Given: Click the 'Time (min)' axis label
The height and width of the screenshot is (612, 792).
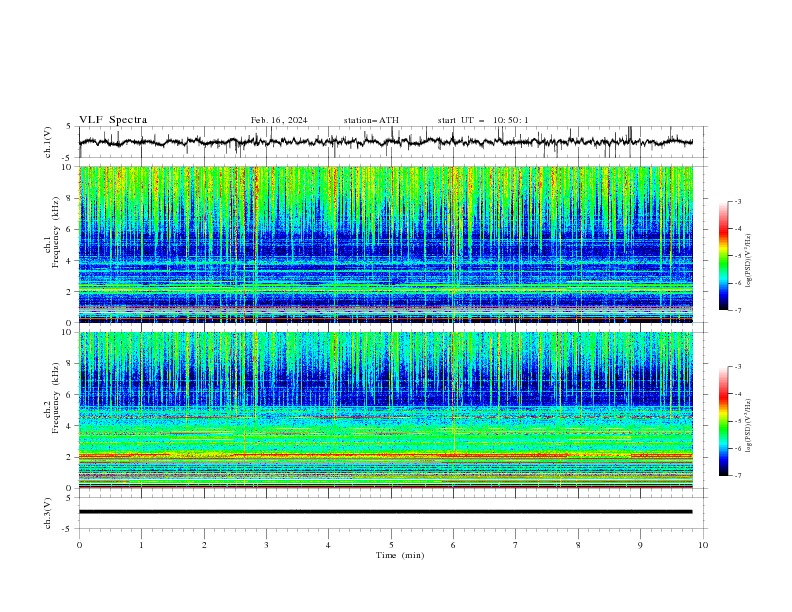Looking at the screenshot, I should click(400, 555).
